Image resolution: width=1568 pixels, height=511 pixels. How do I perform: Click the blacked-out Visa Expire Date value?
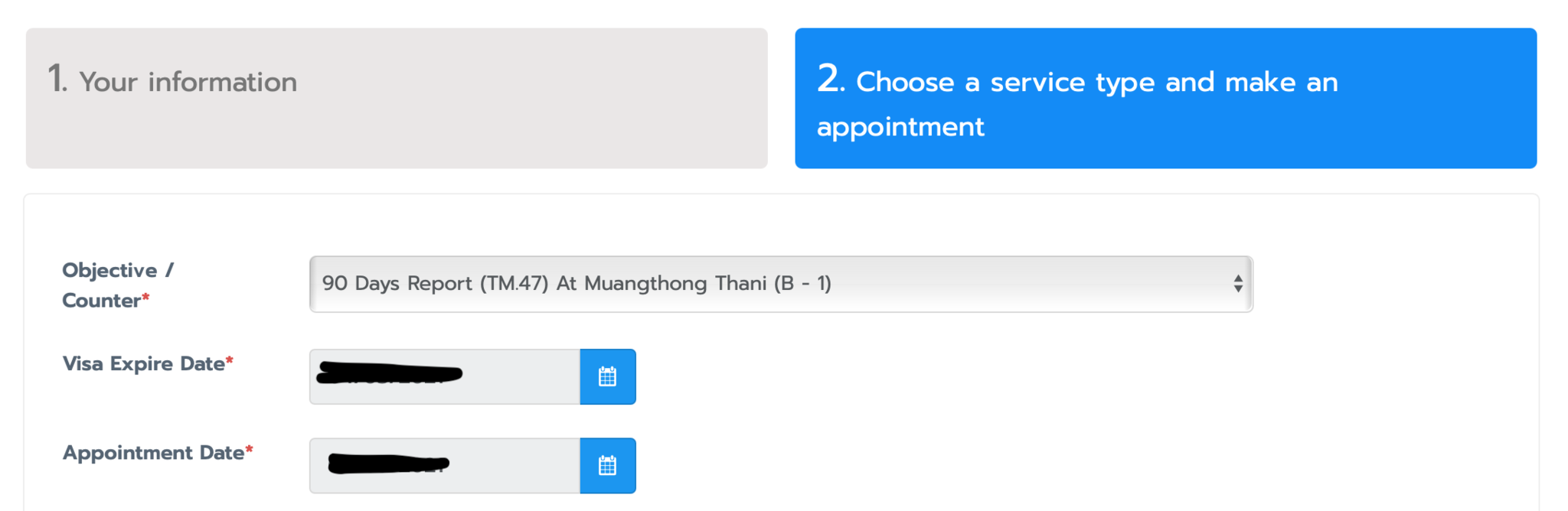point(389,374)
